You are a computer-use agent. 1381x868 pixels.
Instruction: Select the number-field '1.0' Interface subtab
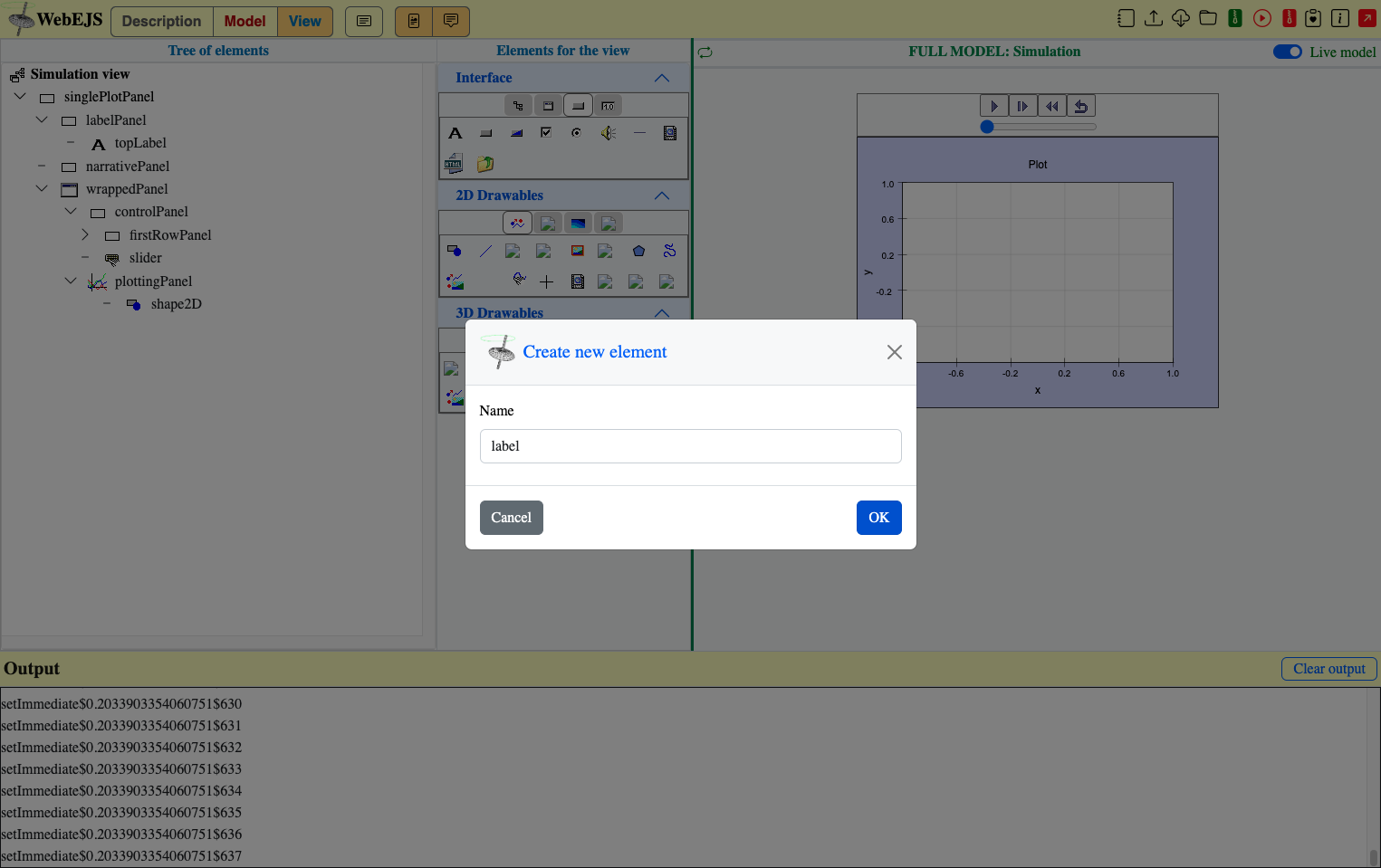pyautogui.click(x=608, y=106)
